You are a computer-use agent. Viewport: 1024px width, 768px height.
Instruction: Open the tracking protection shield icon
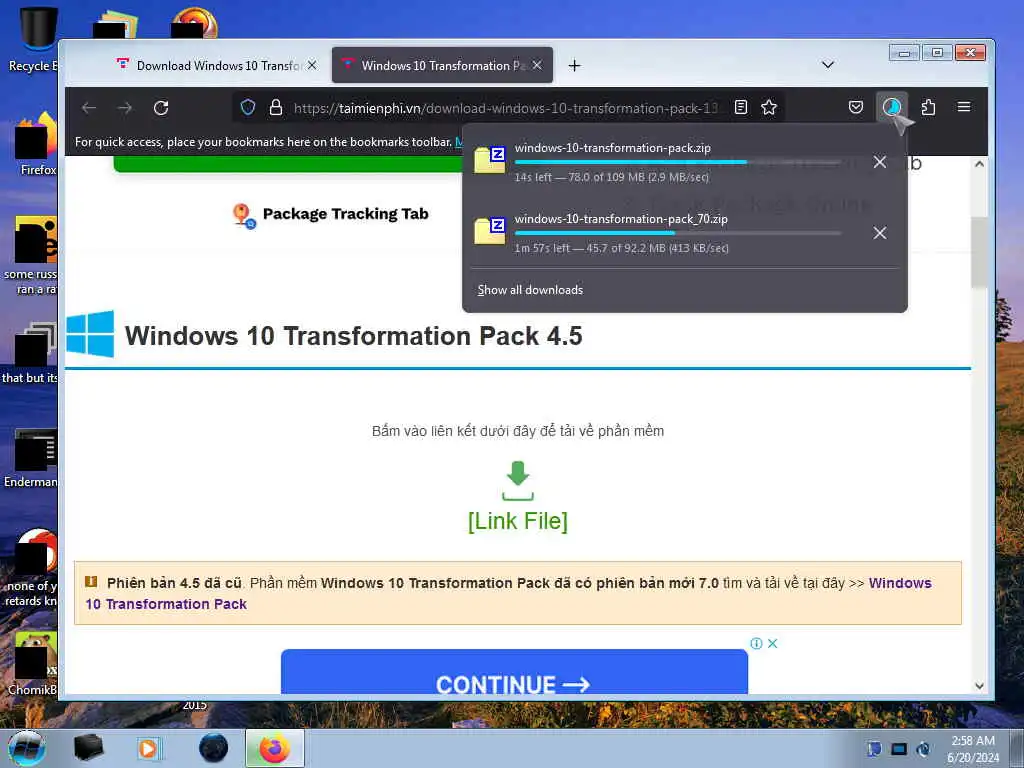[248, 107]
